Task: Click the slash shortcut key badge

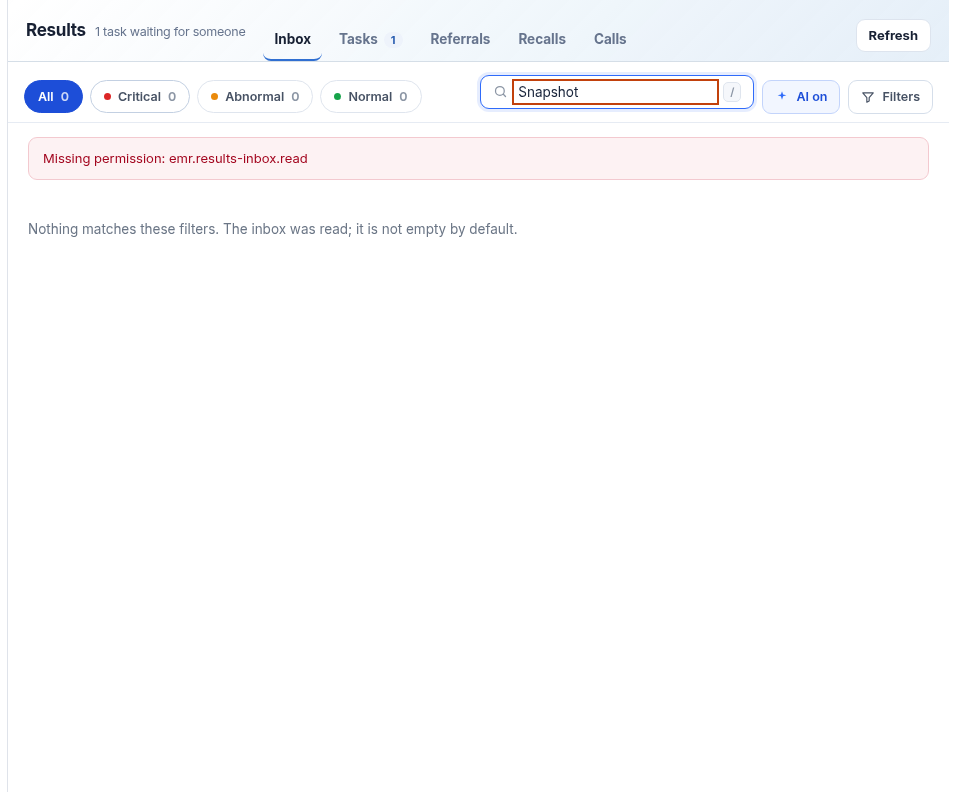Action: coord(732,92)
